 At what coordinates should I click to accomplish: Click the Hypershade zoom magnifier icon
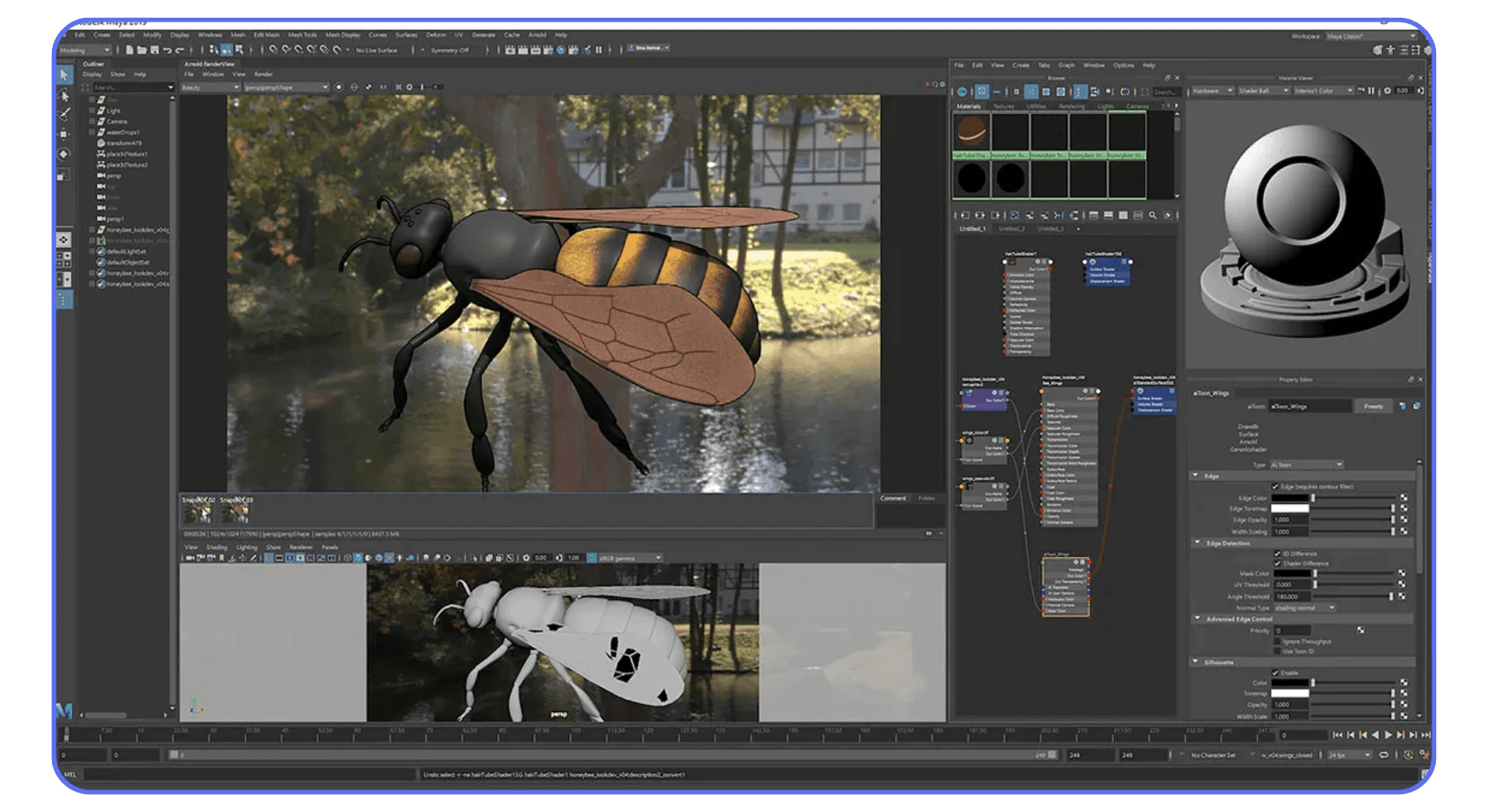1152,215
